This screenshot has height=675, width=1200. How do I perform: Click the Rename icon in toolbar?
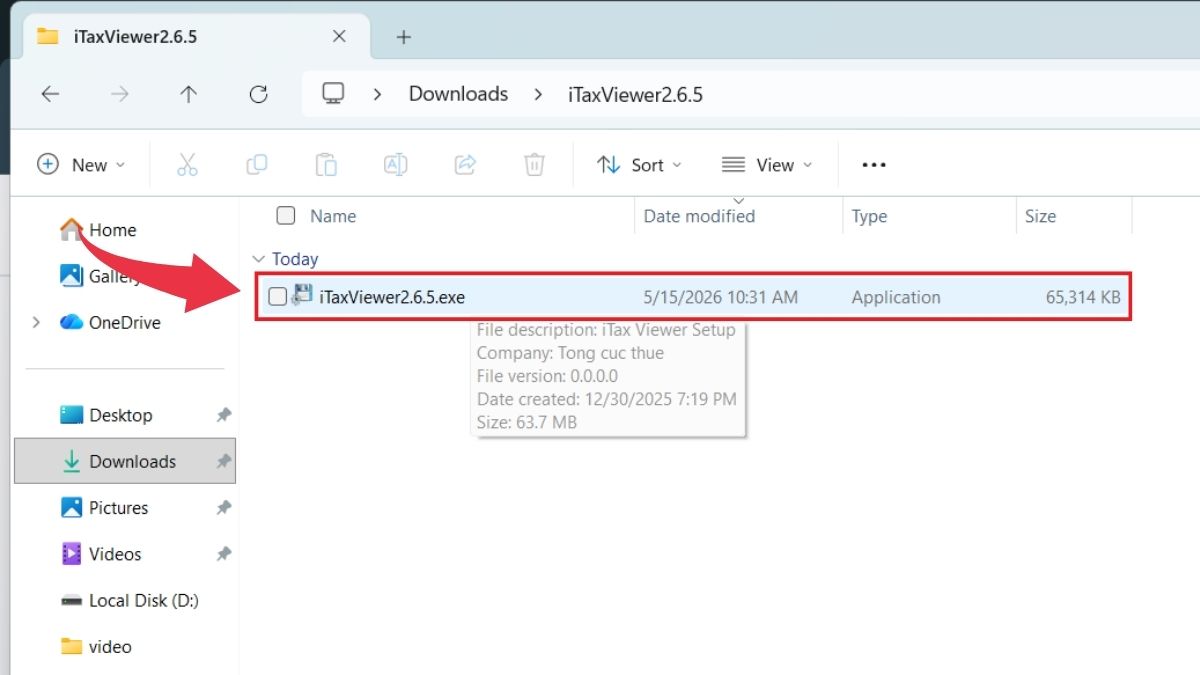395,165
